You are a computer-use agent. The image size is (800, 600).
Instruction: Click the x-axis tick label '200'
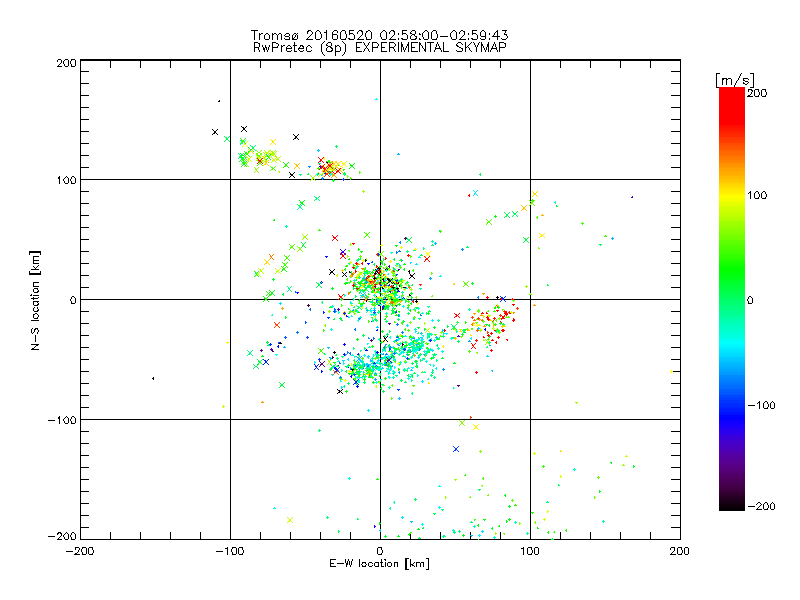(680, 551)
